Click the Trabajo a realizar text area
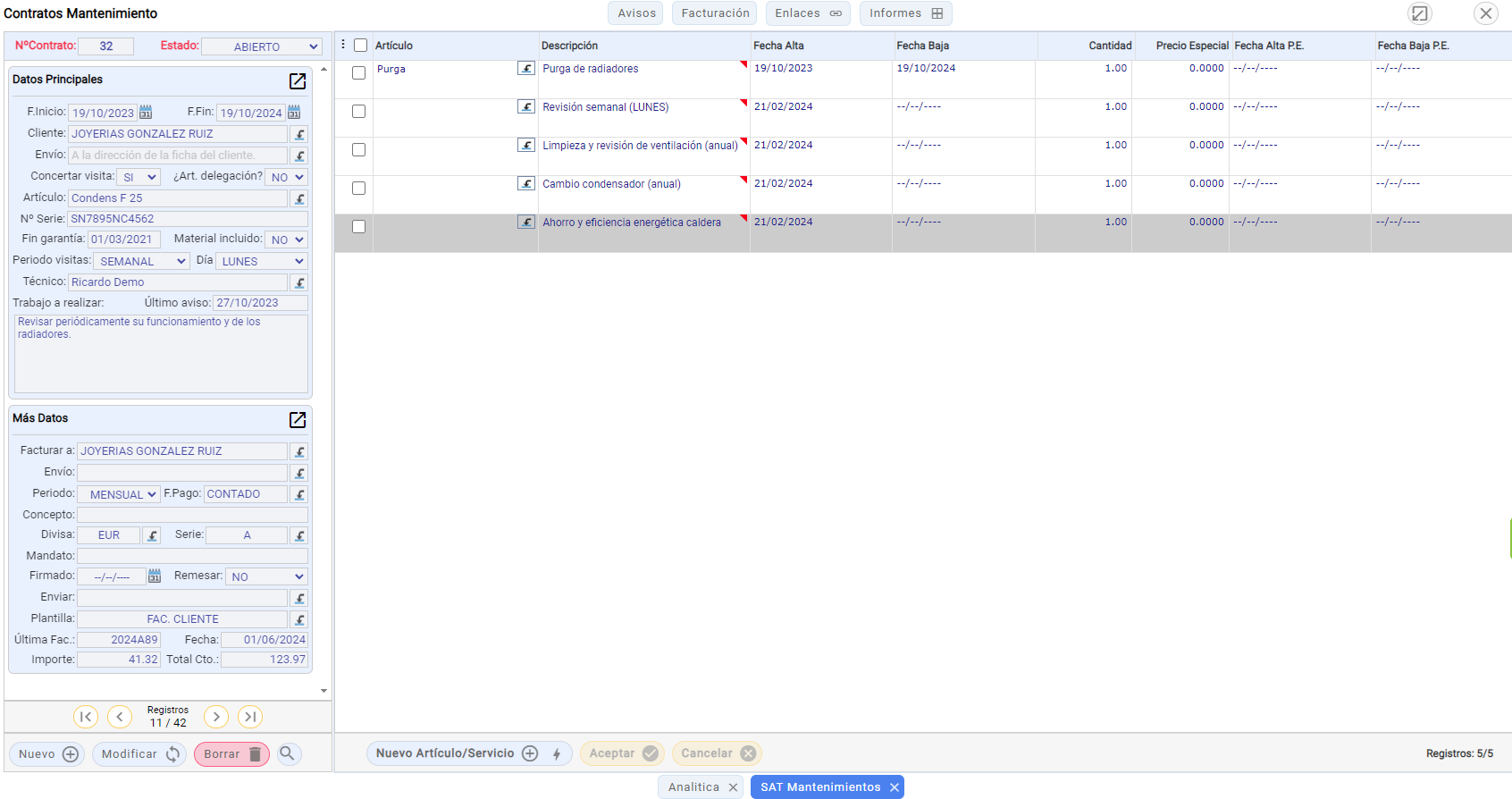1512x799 pixels. click(x=161, y=354)
